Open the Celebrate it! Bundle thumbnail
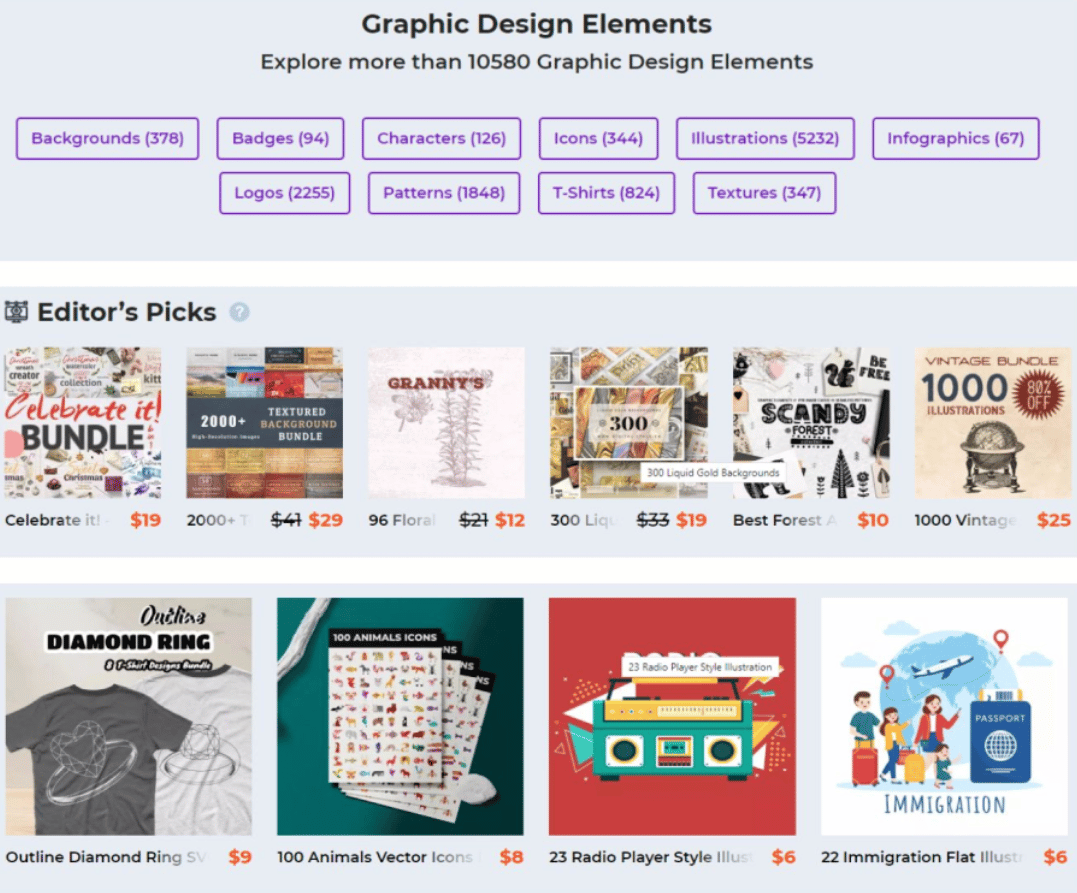Image resolution: width=1077 pixels, height=893 pixels. (x=83, y=422)
